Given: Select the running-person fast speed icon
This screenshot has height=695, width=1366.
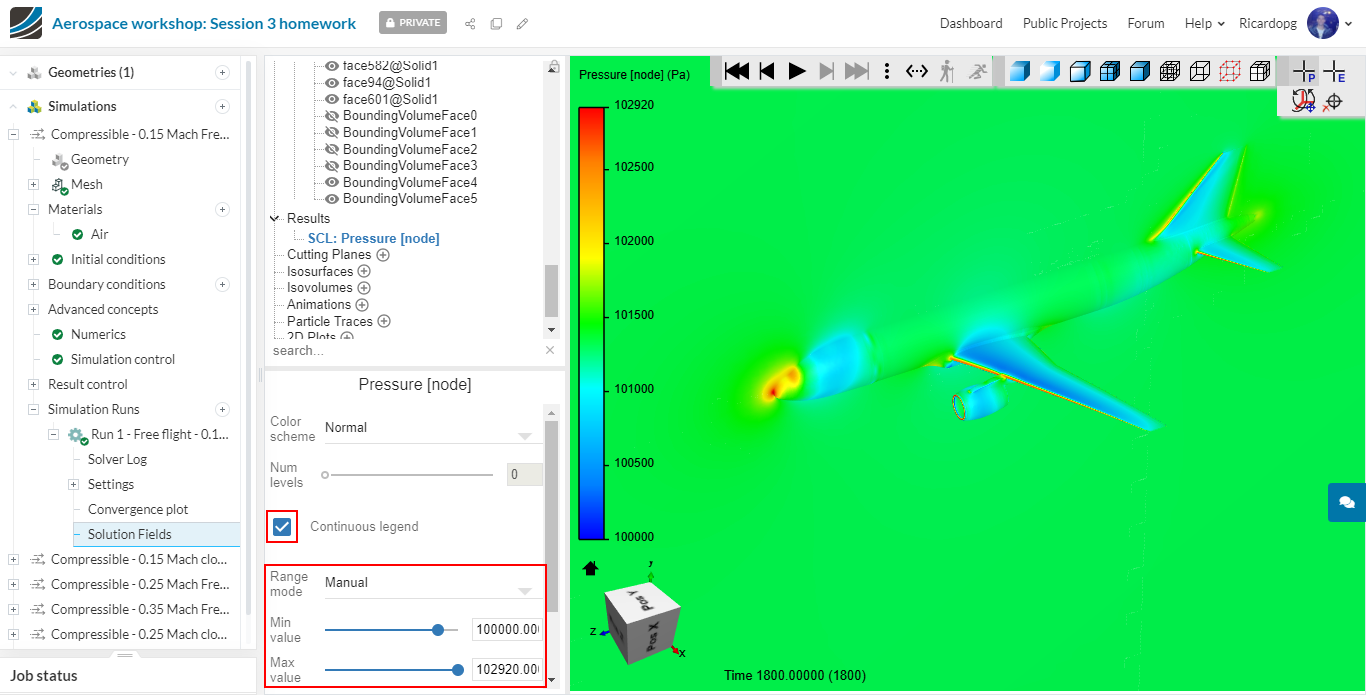Looking at the screenshot, I should (x=977, y=71).
